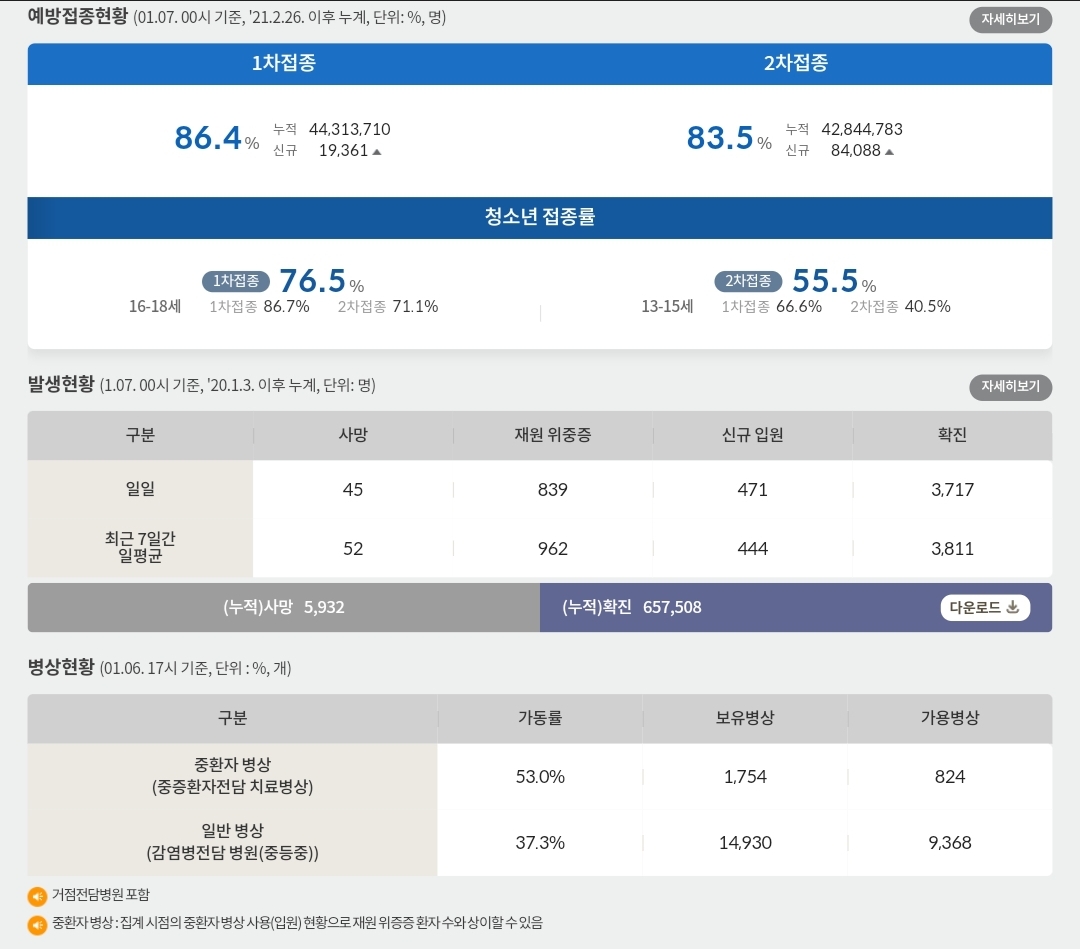Click the 예방접종현황 section title
Viewport: 1080px width, 949px height.
point(78,17)
